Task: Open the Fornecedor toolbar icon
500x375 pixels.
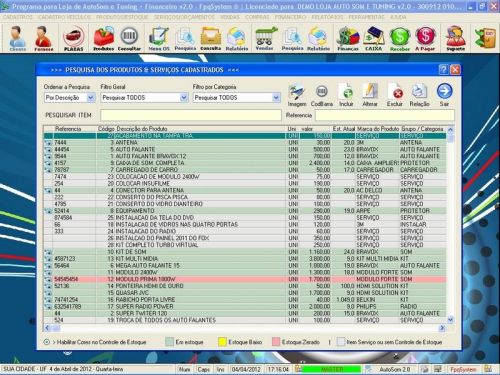Action: click(x=44, y=38)
